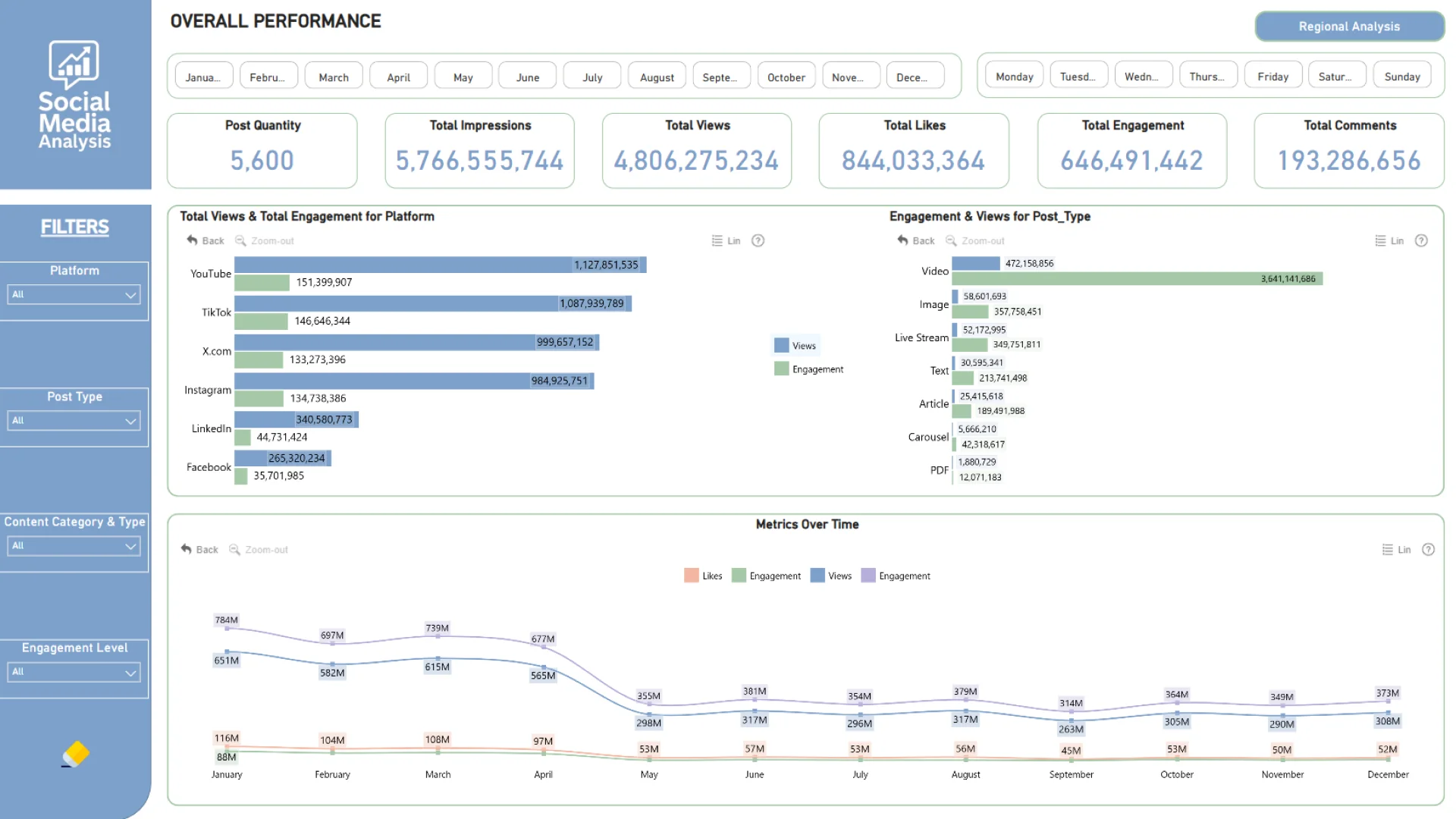Viewport: 1456px width, 819px height.
Task: Toggle Lin scale icon in Metrics Over Time
Action: 1387,549
